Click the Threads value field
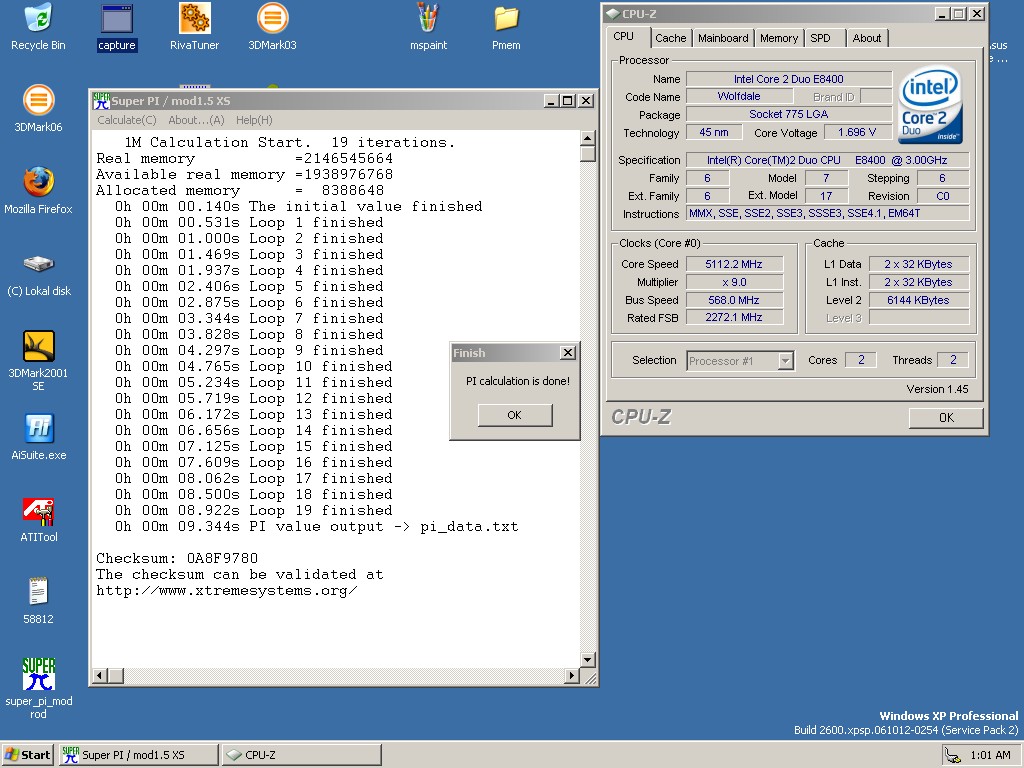This screenshot has height=768, width=1024. pos(953,360)
